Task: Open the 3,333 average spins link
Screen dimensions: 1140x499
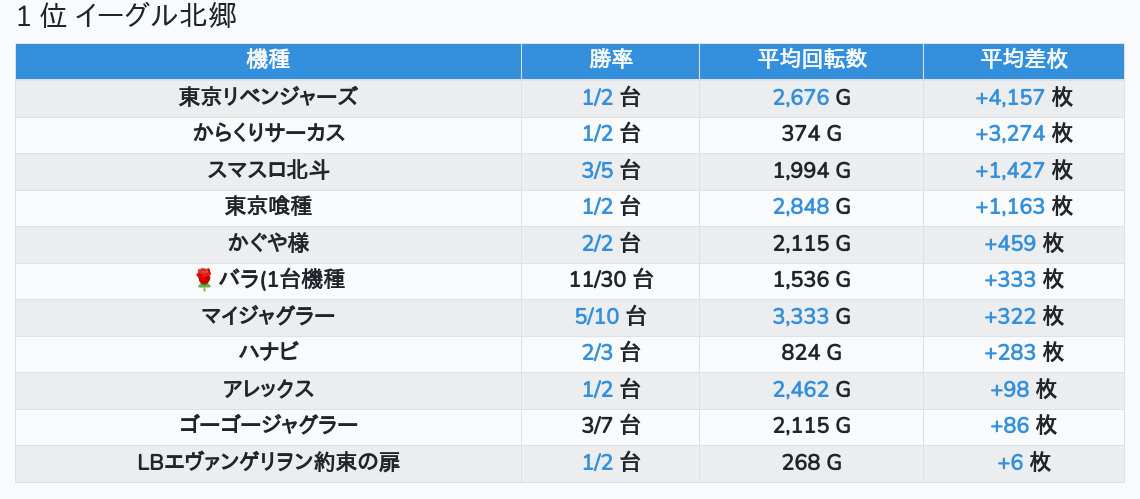Action: coord(801,317)
